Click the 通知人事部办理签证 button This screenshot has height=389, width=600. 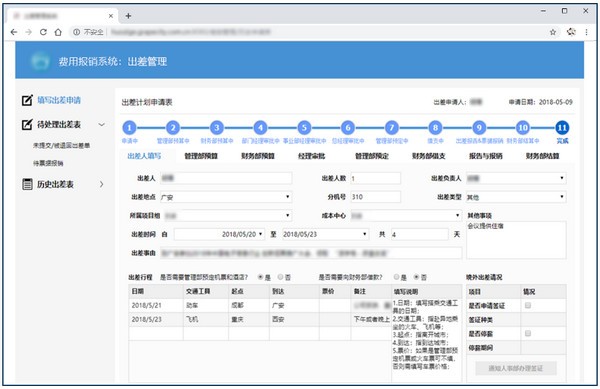coord(516,368)
